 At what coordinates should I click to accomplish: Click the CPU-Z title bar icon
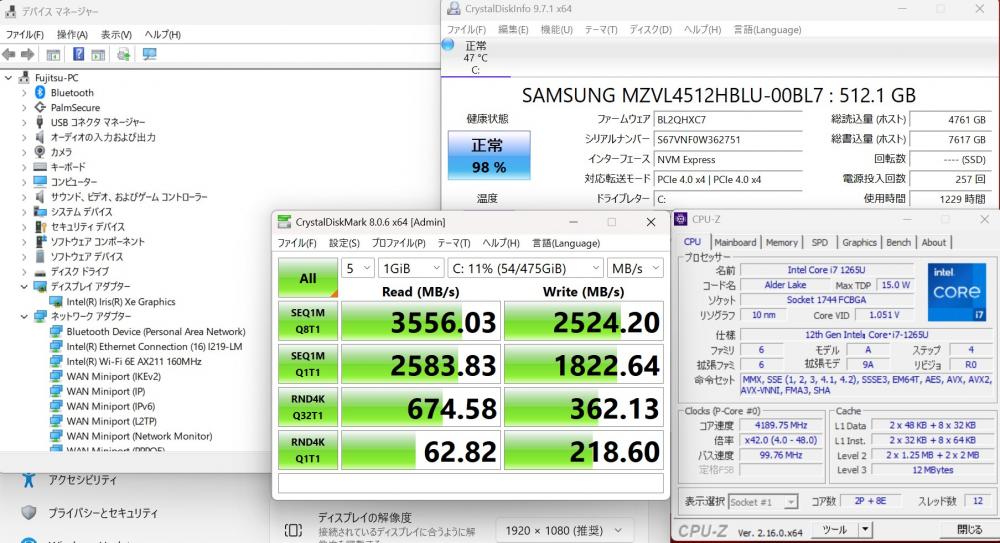tap(680, 219)
